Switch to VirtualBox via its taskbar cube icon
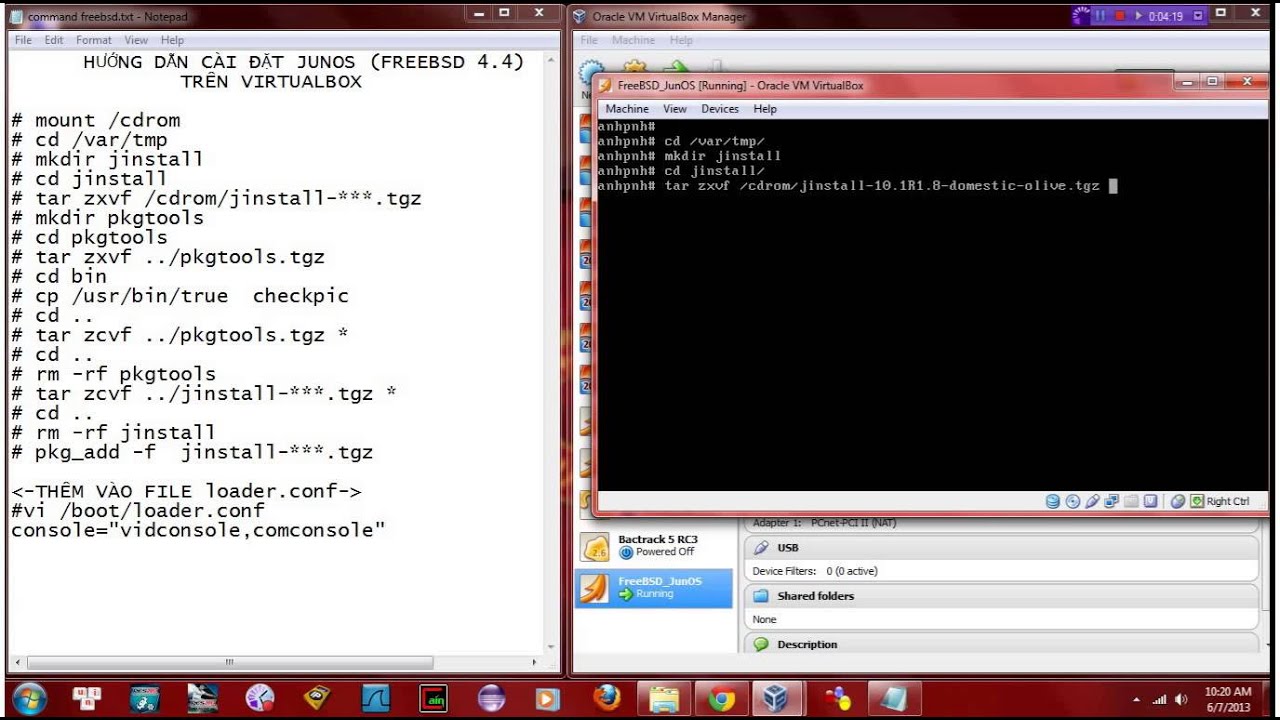 778,698
